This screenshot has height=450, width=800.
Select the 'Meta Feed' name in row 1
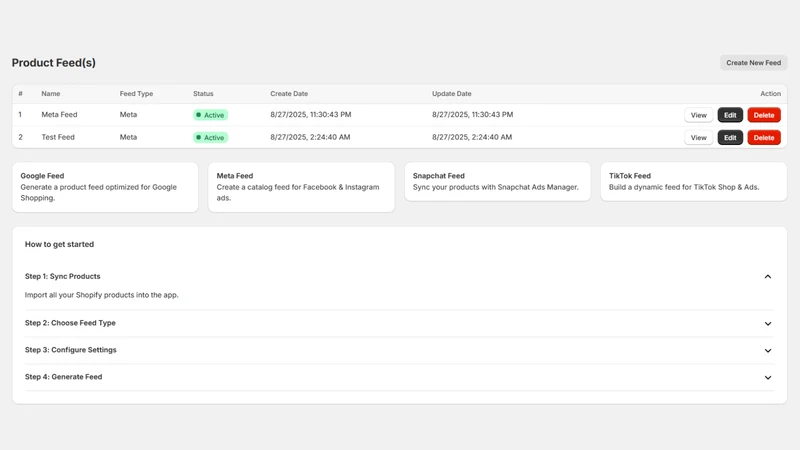coord(59,114)
